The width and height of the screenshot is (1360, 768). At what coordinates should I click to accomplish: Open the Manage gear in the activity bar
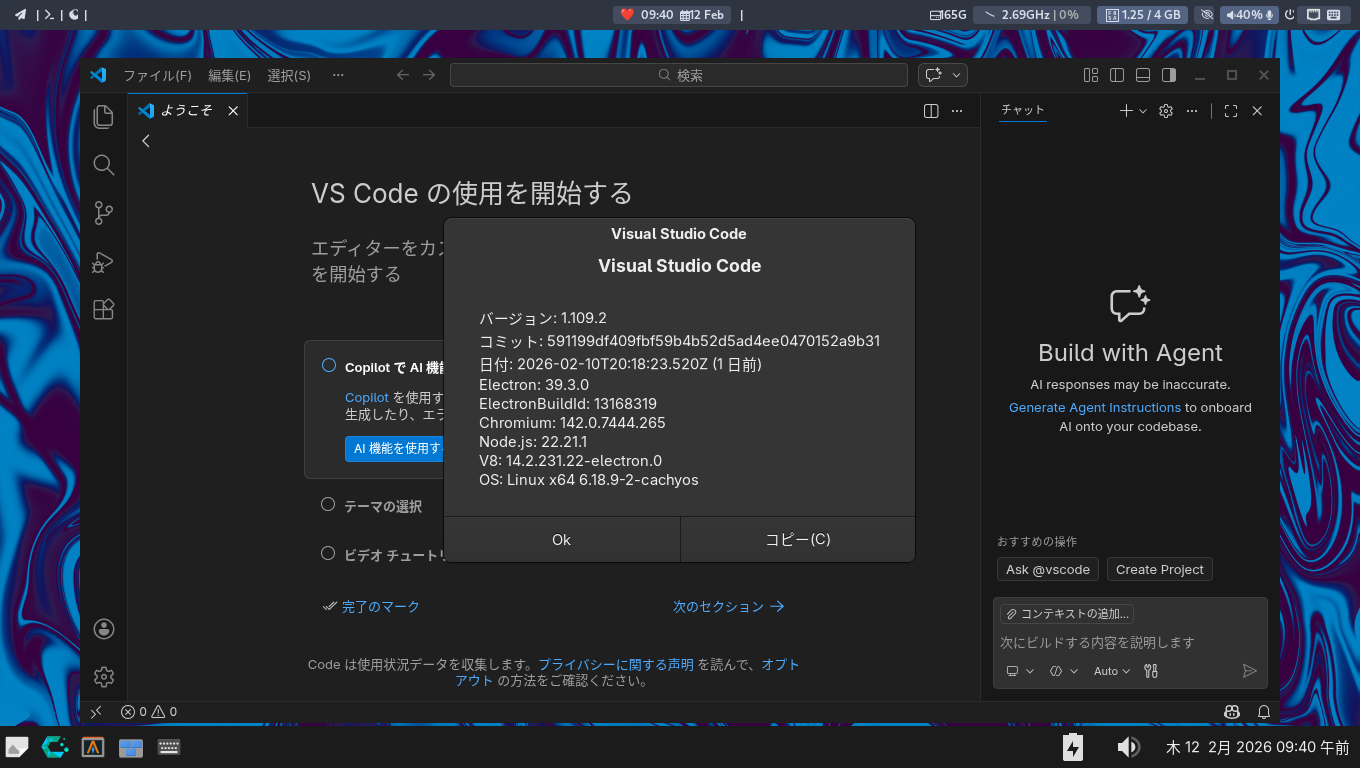(103, 677)
